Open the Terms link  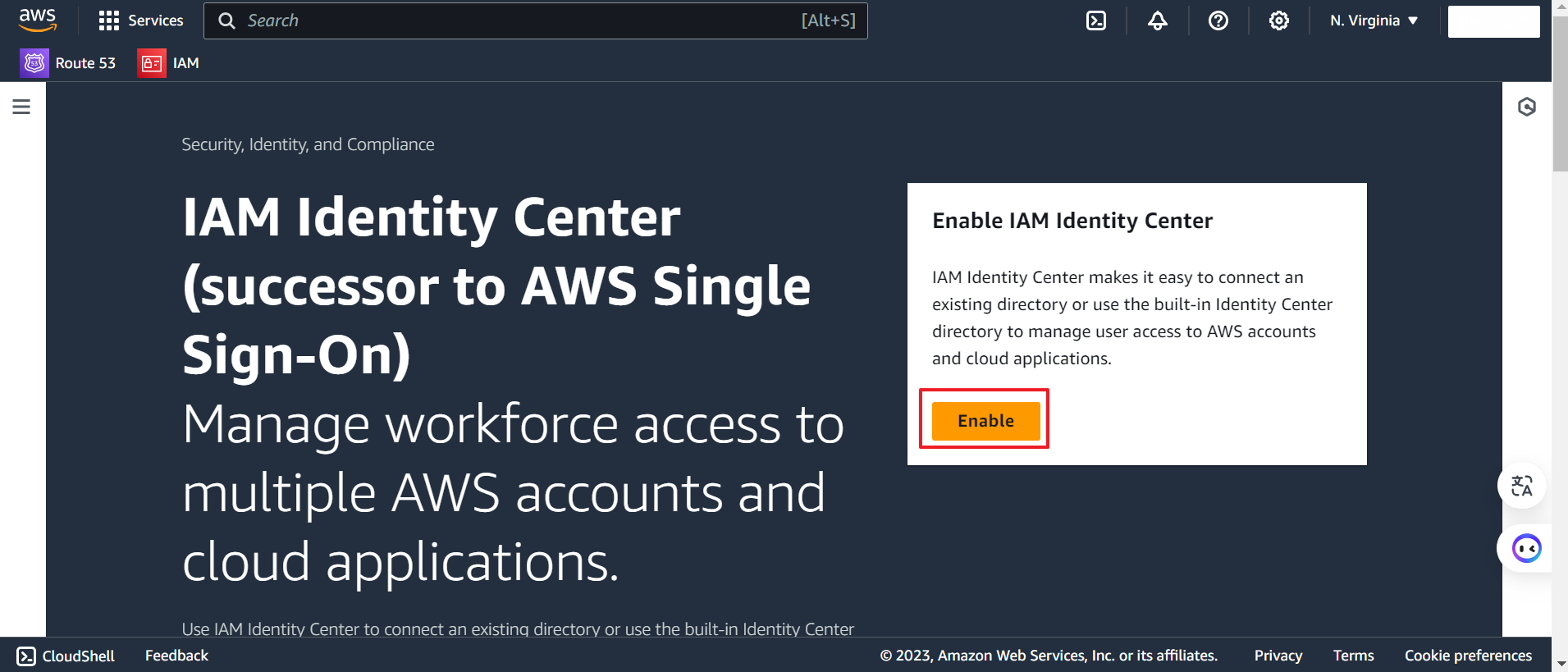click(x=1353, y=656)
